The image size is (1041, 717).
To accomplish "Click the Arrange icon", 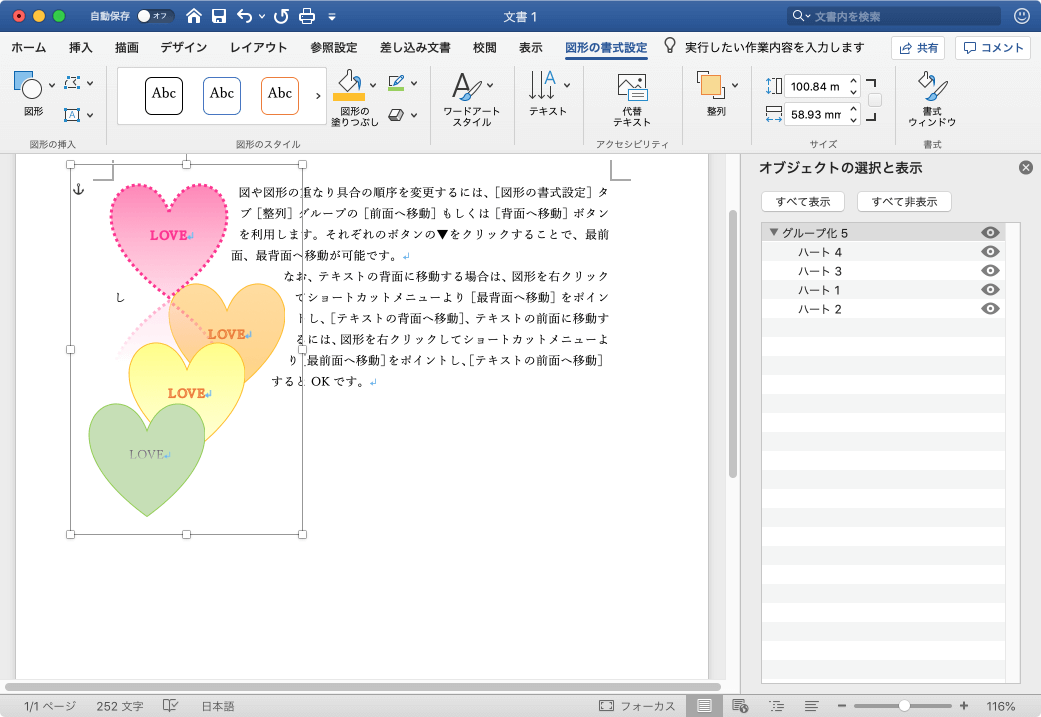I will (710, 87).
